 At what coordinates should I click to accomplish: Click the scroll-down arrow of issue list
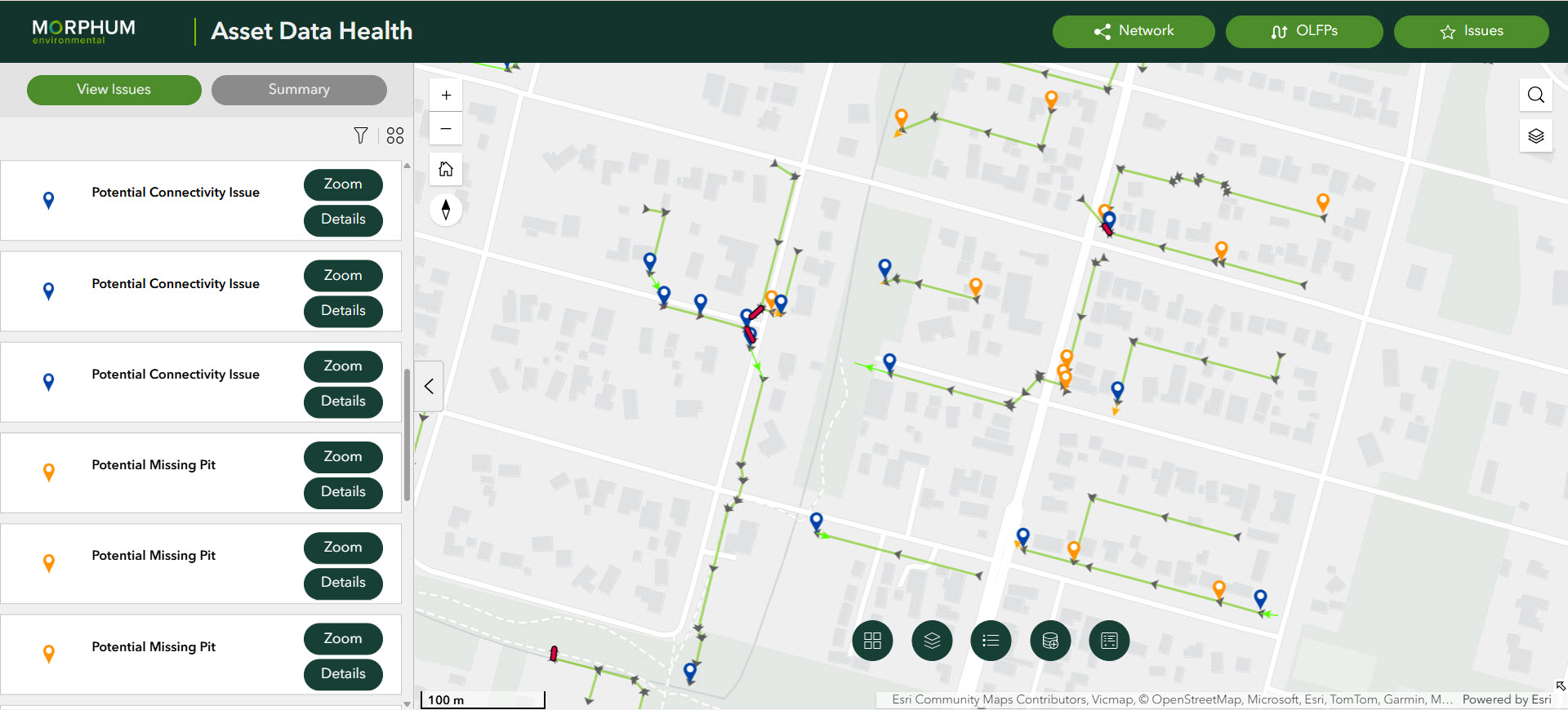coord(407,703)
